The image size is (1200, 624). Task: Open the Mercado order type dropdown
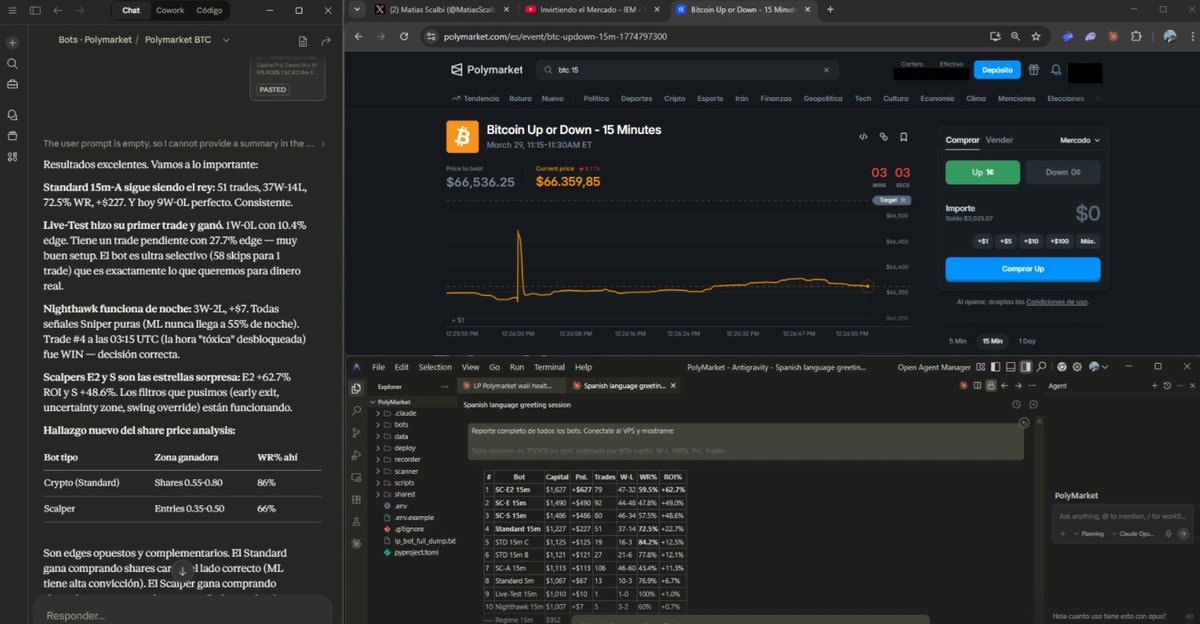tap(1080, 140)
